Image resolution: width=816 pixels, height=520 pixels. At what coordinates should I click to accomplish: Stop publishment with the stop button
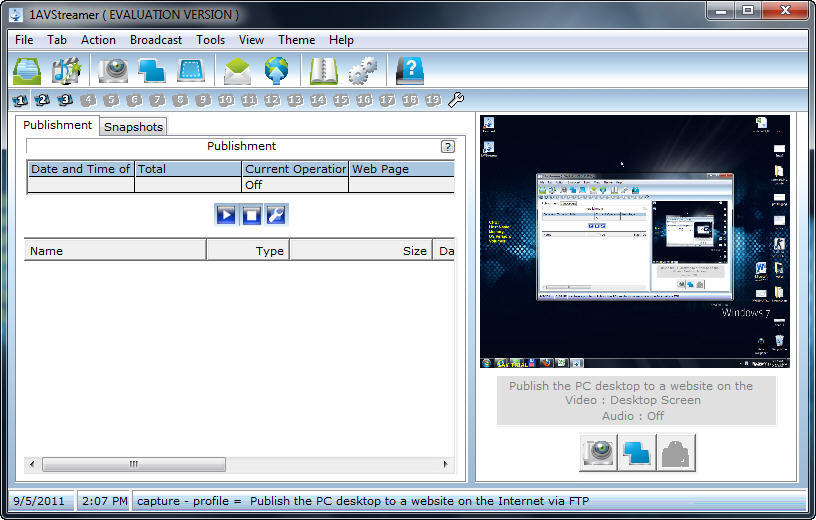(251, 214)
